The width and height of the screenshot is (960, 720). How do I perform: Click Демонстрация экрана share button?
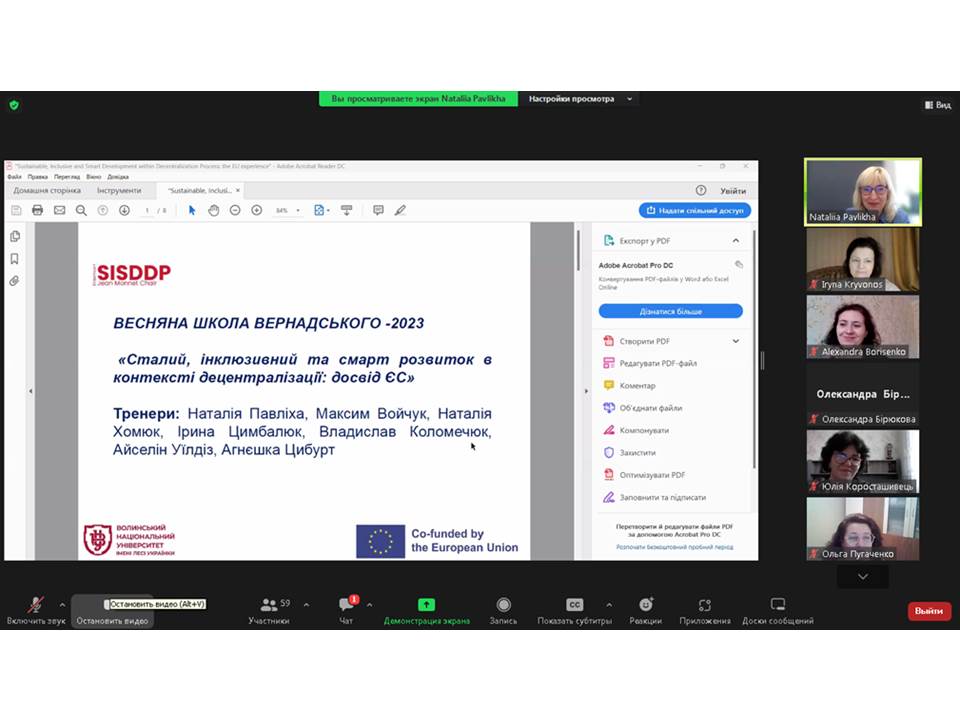(427, 610)
